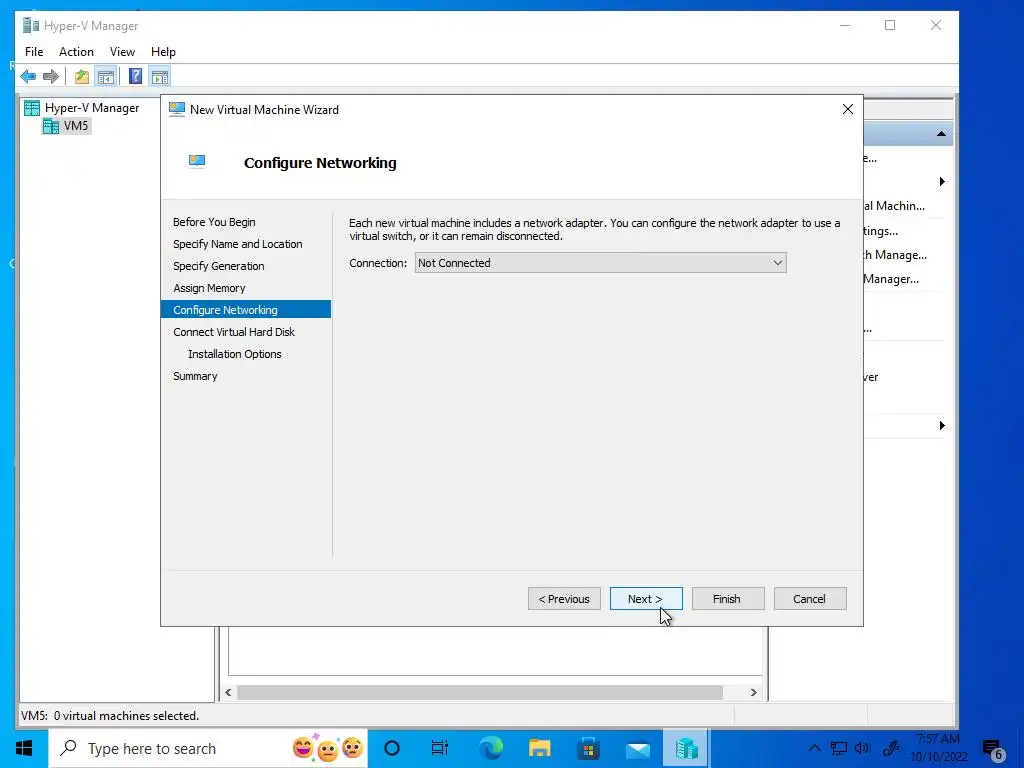Go to Specify Name and Location step
1024x768 pixels.
pos(238,244)
